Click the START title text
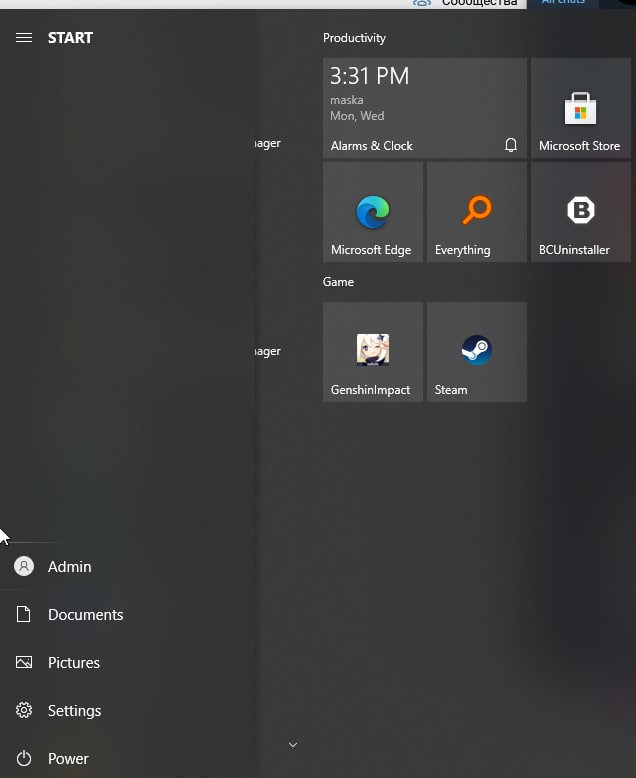 (70, 38)
